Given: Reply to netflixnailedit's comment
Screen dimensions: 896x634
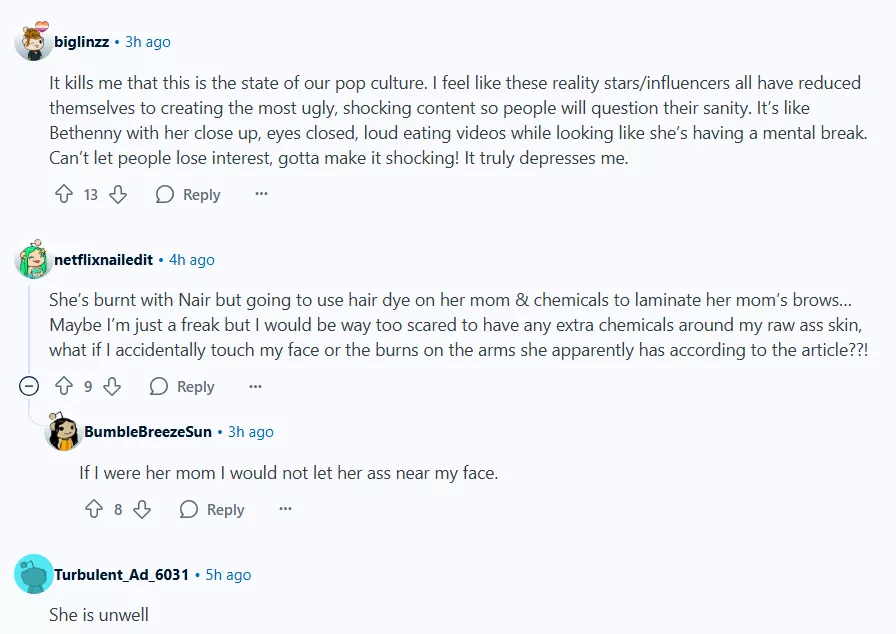Looking at the screenshot, I should coord(183,387).
